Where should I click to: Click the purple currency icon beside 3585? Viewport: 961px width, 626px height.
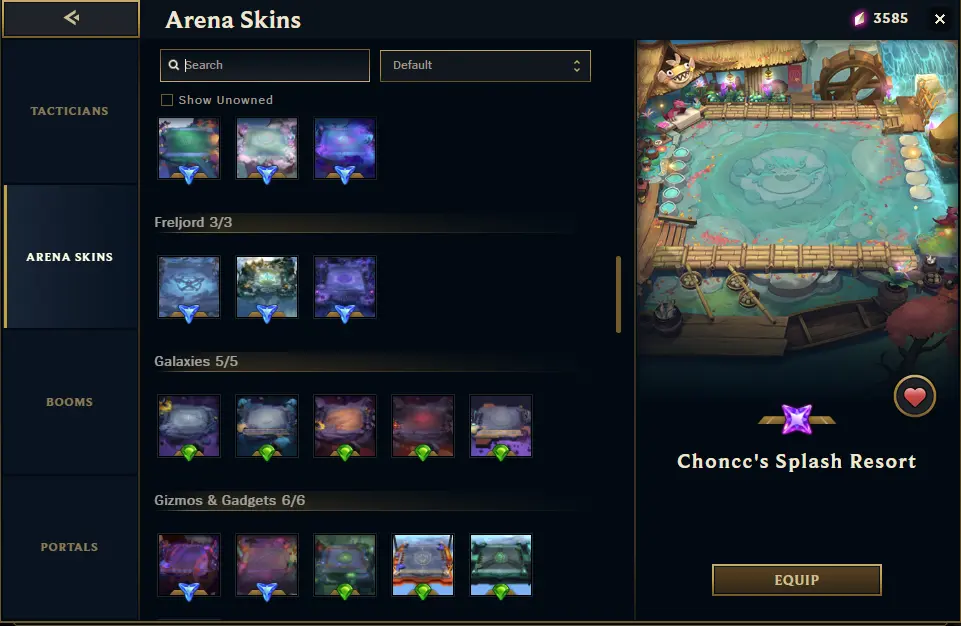(860, 19)
